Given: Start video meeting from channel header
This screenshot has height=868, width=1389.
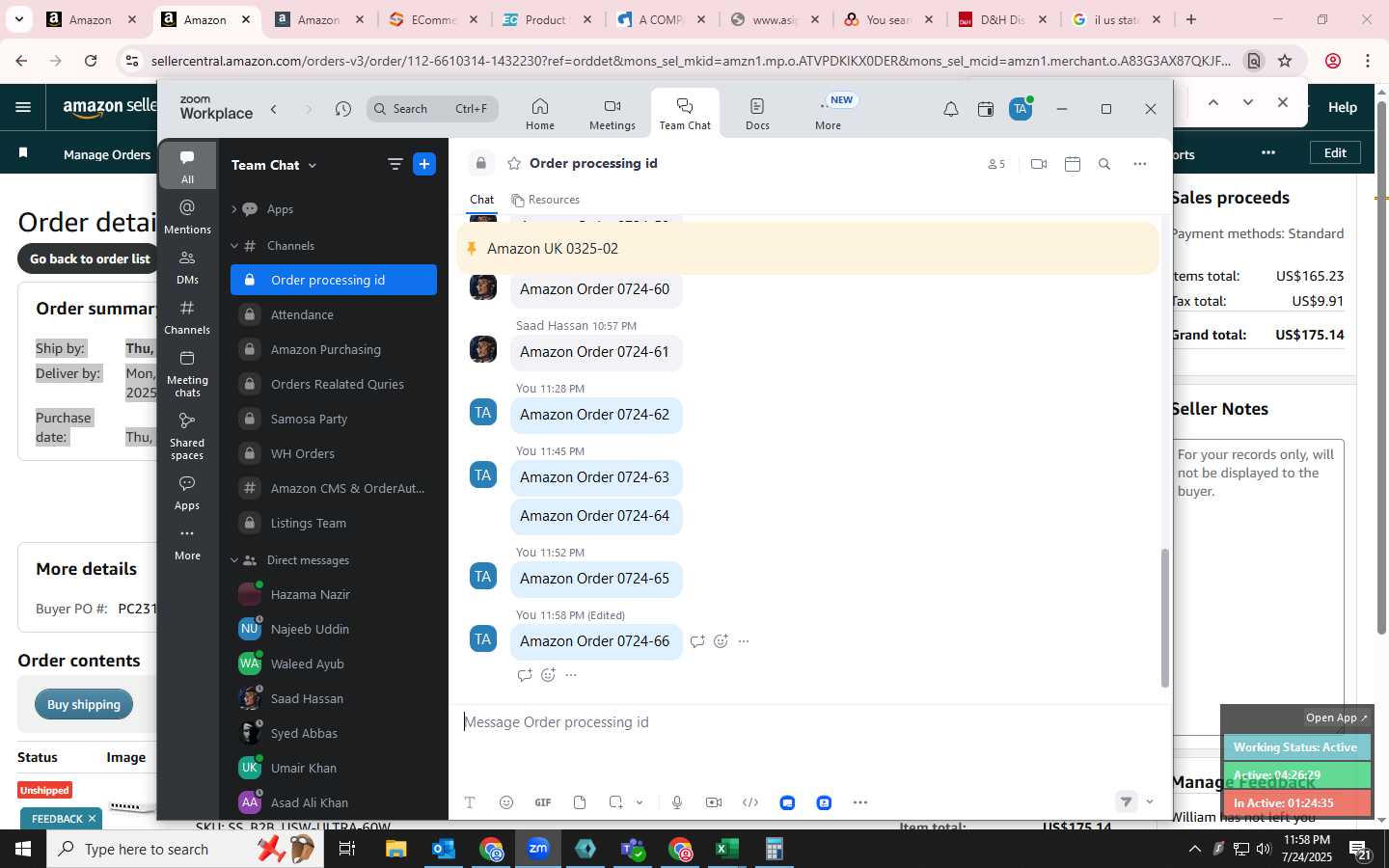Looking at the screenshot, I should (x=1039, y=164).
